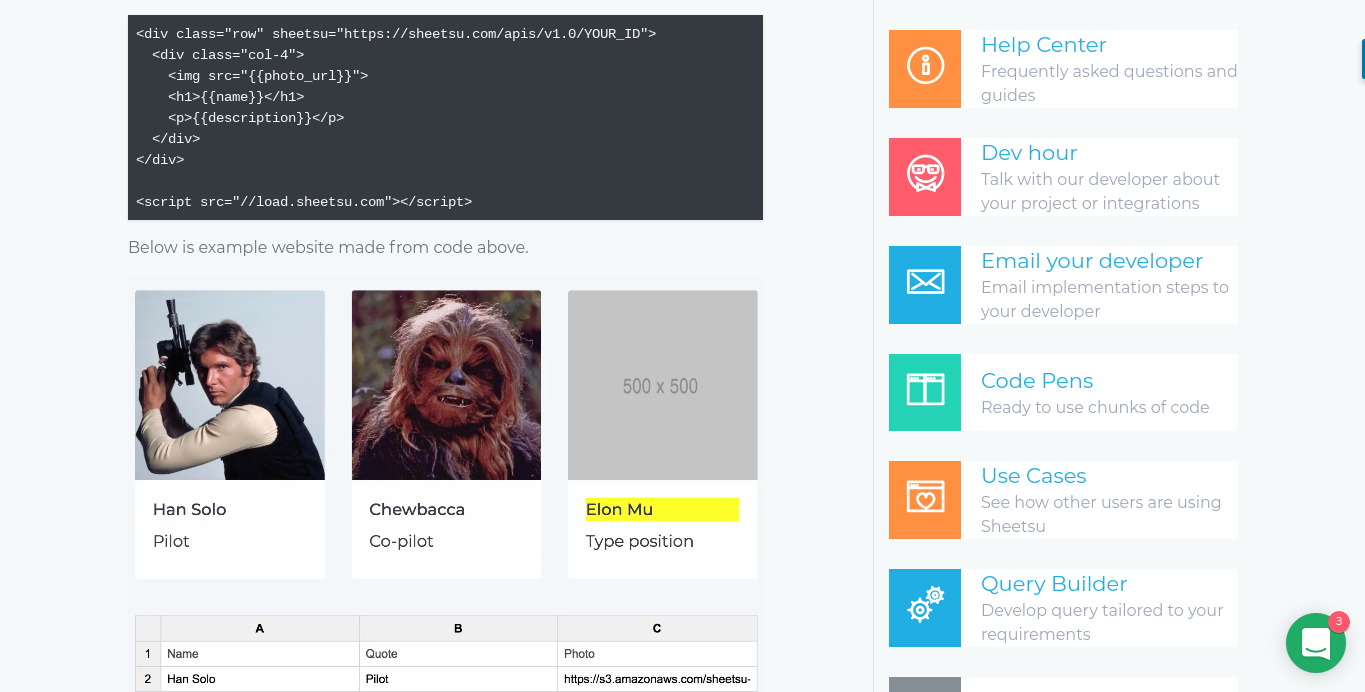This screenshot has height=692, width=1365.
Task: Click the s3.amazonaws.com URL cell
Action: pos(657,679)
